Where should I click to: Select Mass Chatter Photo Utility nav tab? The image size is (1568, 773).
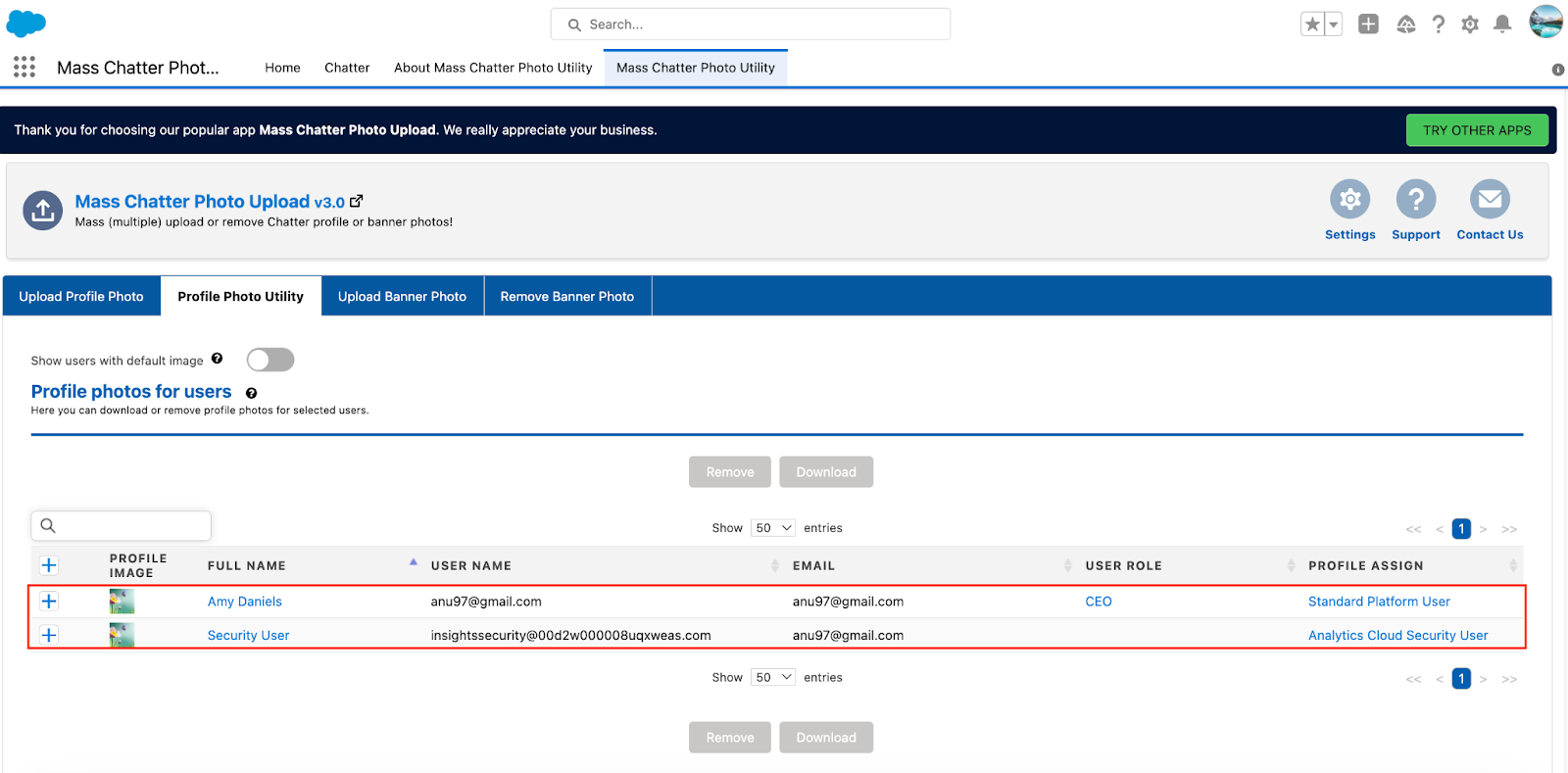696,68
